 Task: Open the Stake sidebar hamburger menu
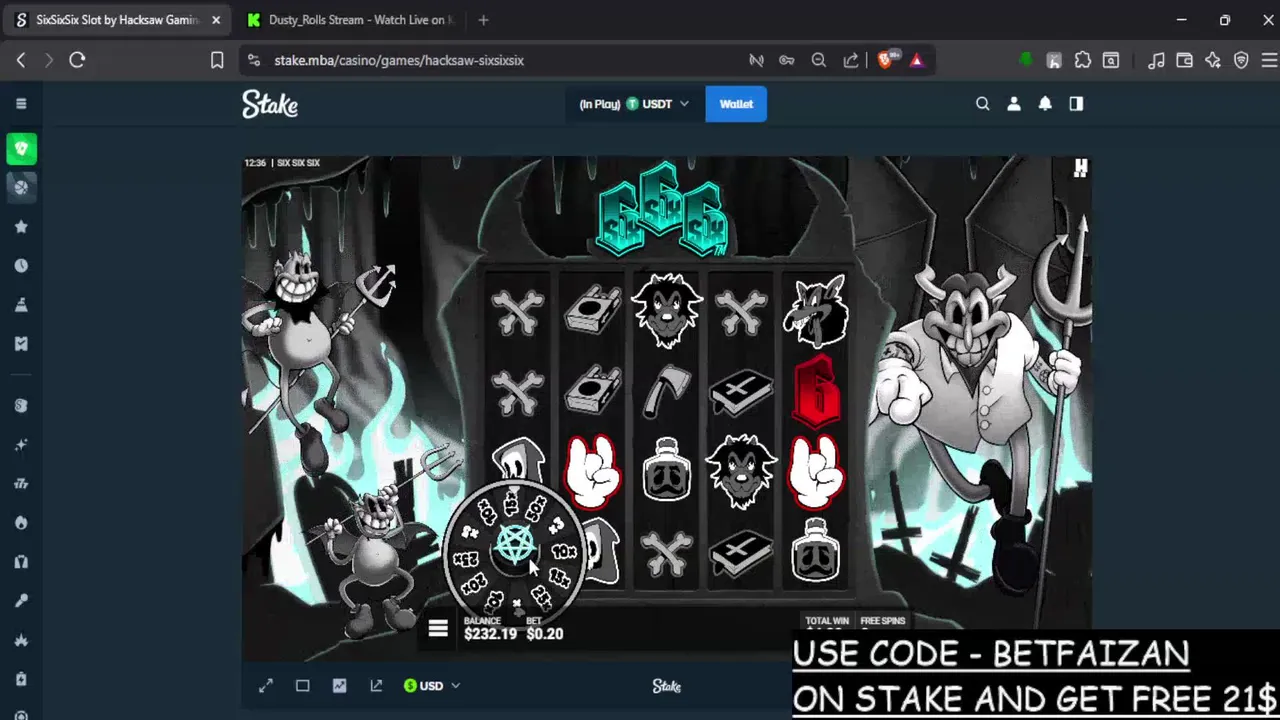21,104
